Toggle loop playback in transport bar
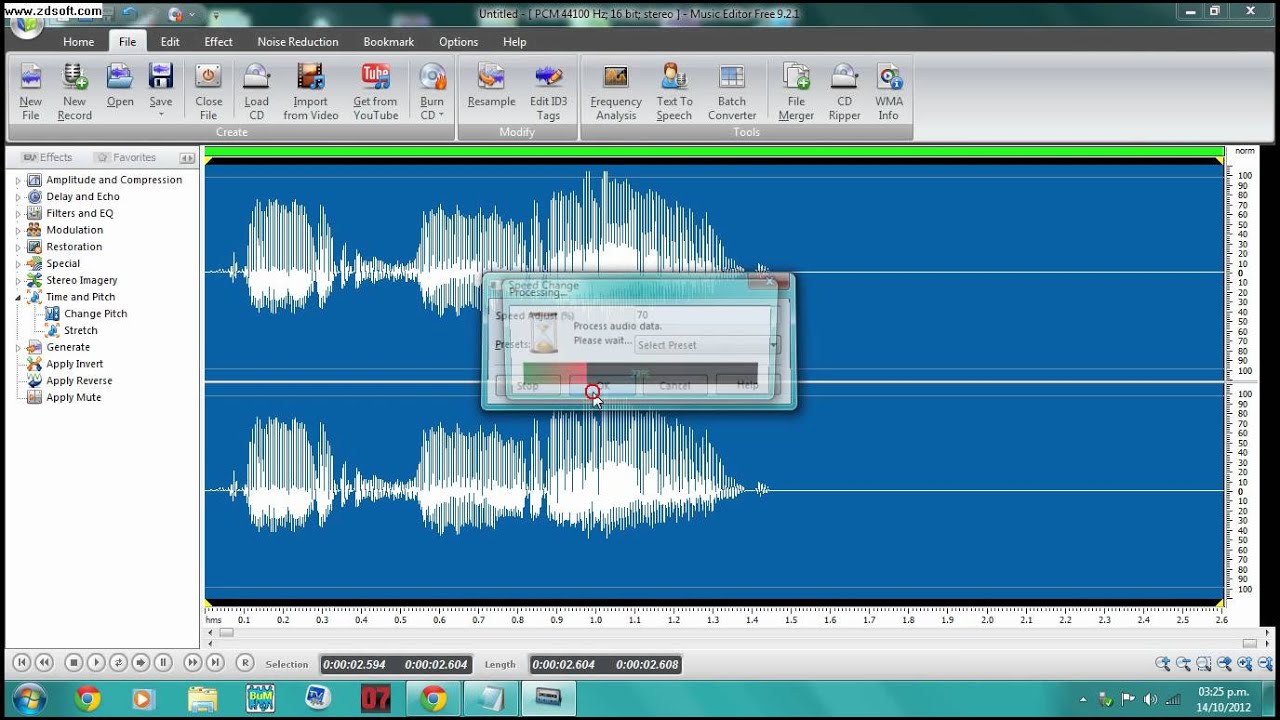The height and width of the screenshot is (720, 1280). [x=118, y=662]
